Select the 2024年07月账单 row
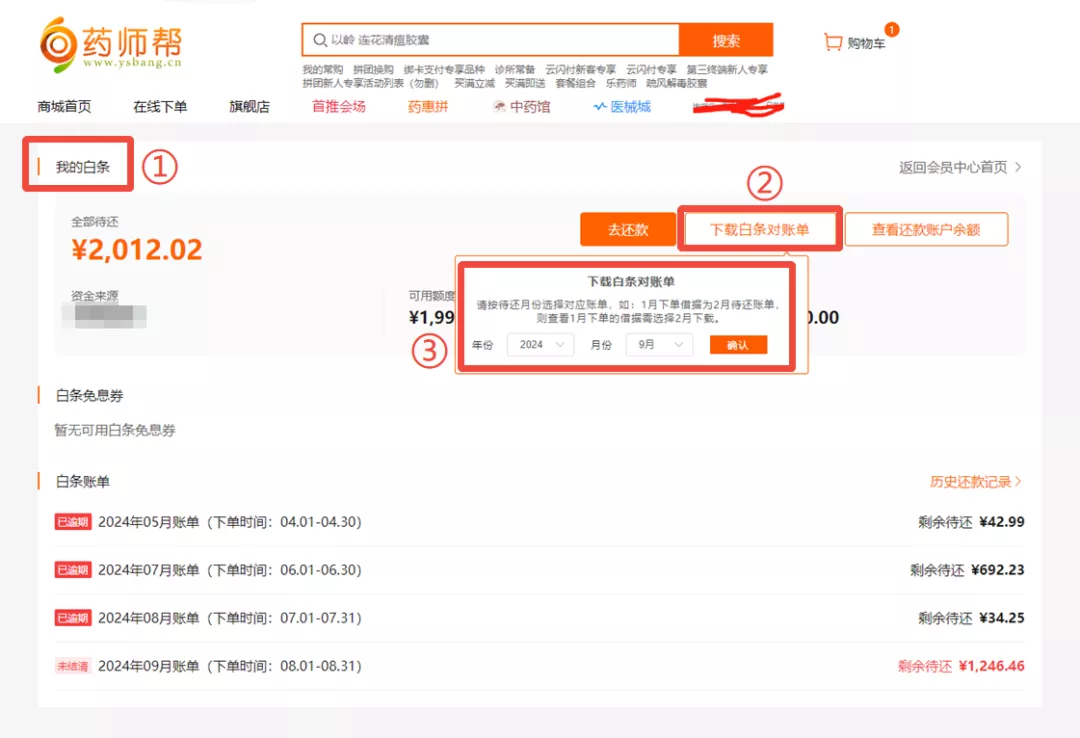This screenshot has width=1080, height=738. 539,570
